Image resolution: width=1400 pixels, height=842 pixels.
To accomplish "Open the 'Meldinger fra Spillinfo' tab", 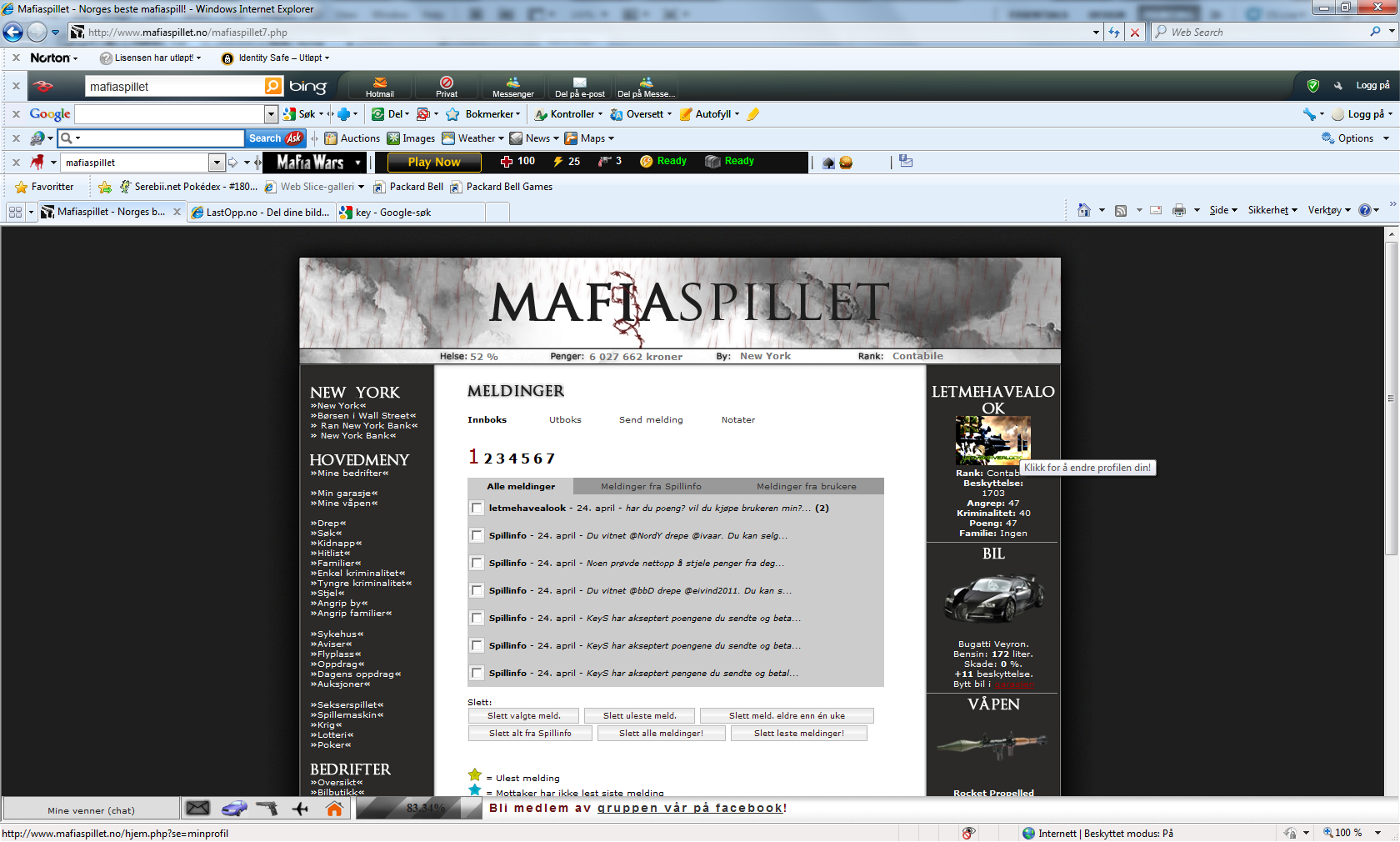I will tap(651, 487).
